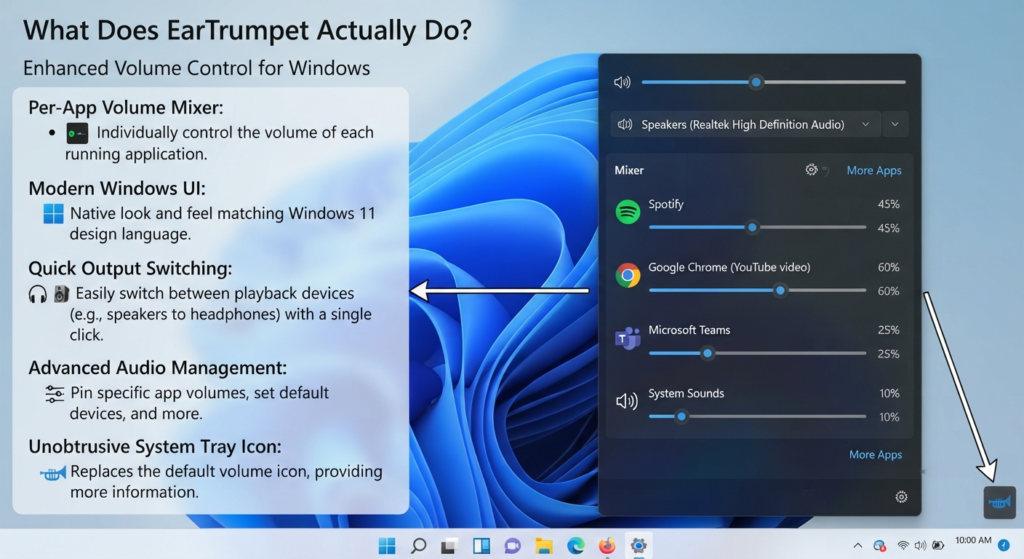Viewport: 1024px width, 559px height.
Task: Open Task View from the taskbar
Action: 449,546
